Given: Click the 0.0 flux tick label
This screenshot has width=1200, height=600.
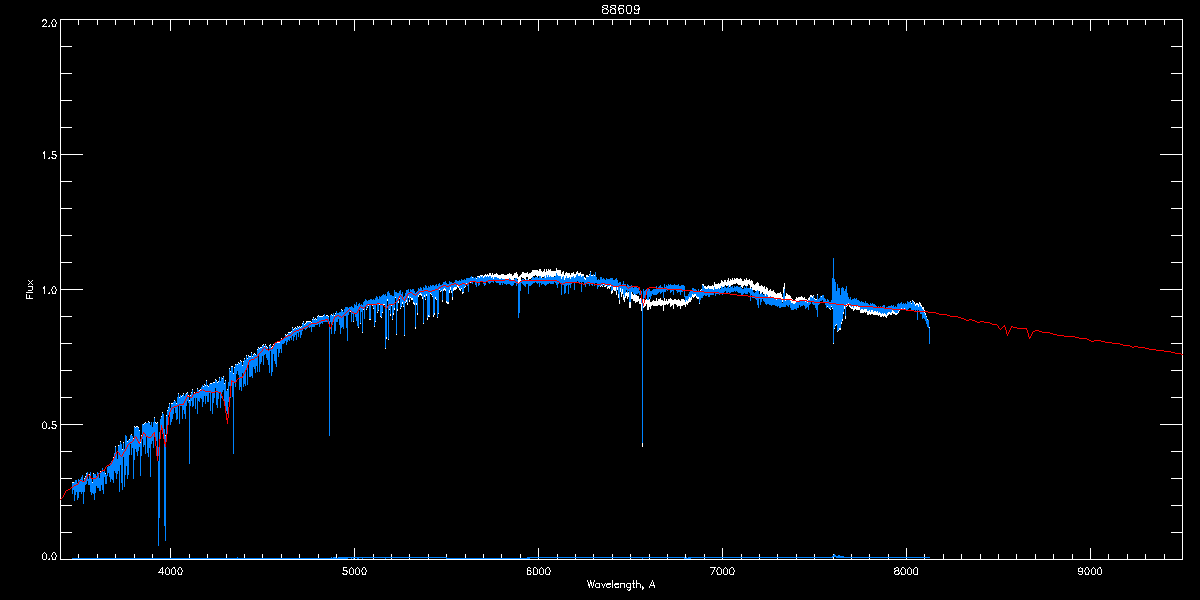Looking at the screenshot, I should [48, 557].
